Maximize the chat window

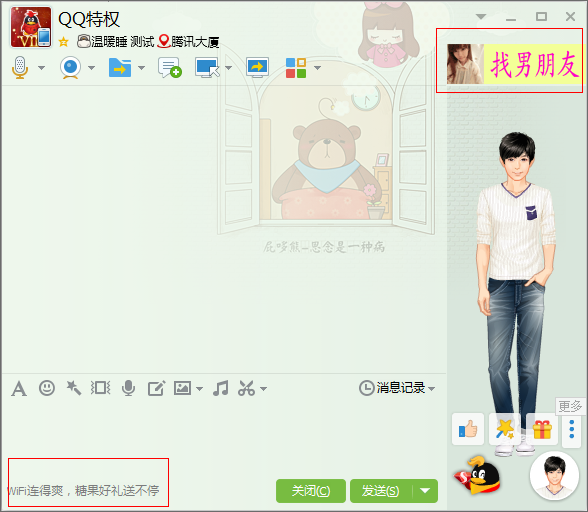tap(541, 17)
